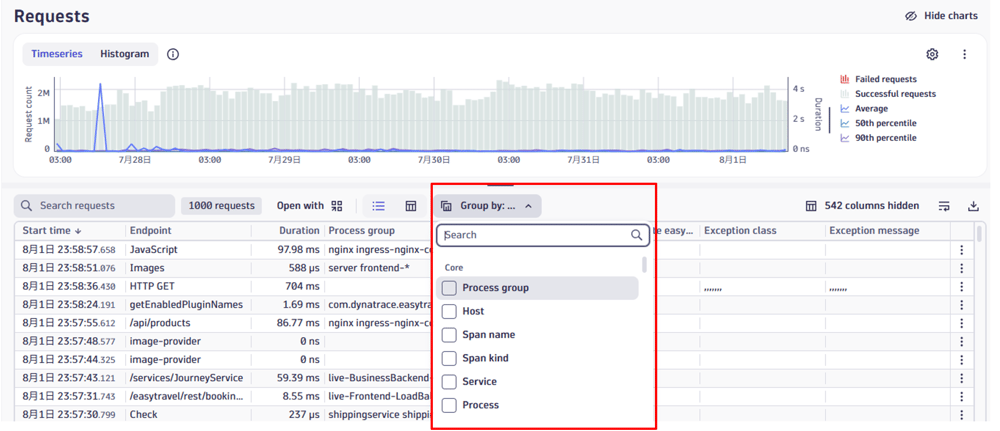Viewport: 1000px width, 431px height.
Task: Click the chart info icon
Action: pos(173,54)
